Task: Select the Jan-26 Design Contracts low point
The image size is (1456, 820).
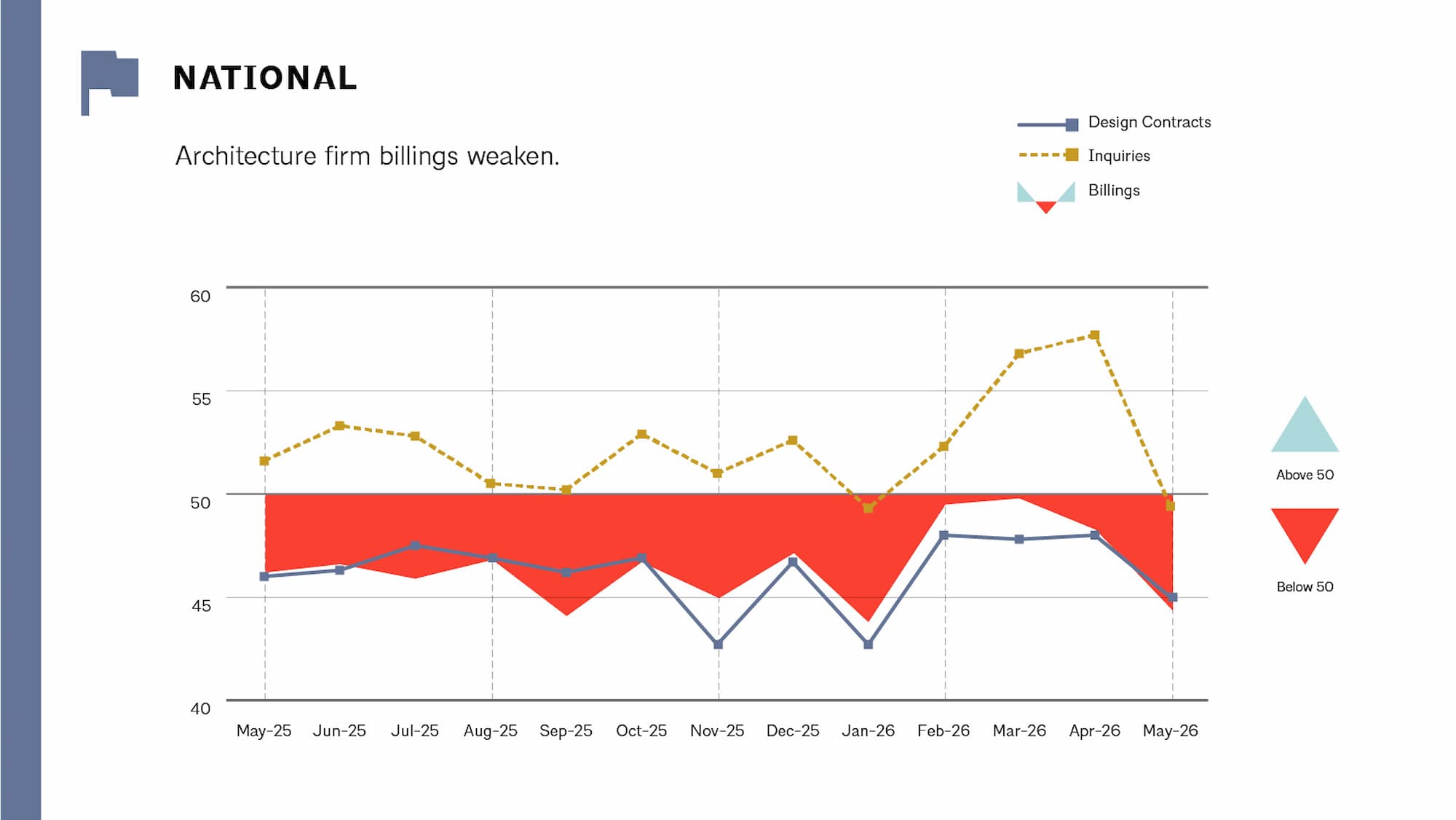Action: (x=868, y=644)
